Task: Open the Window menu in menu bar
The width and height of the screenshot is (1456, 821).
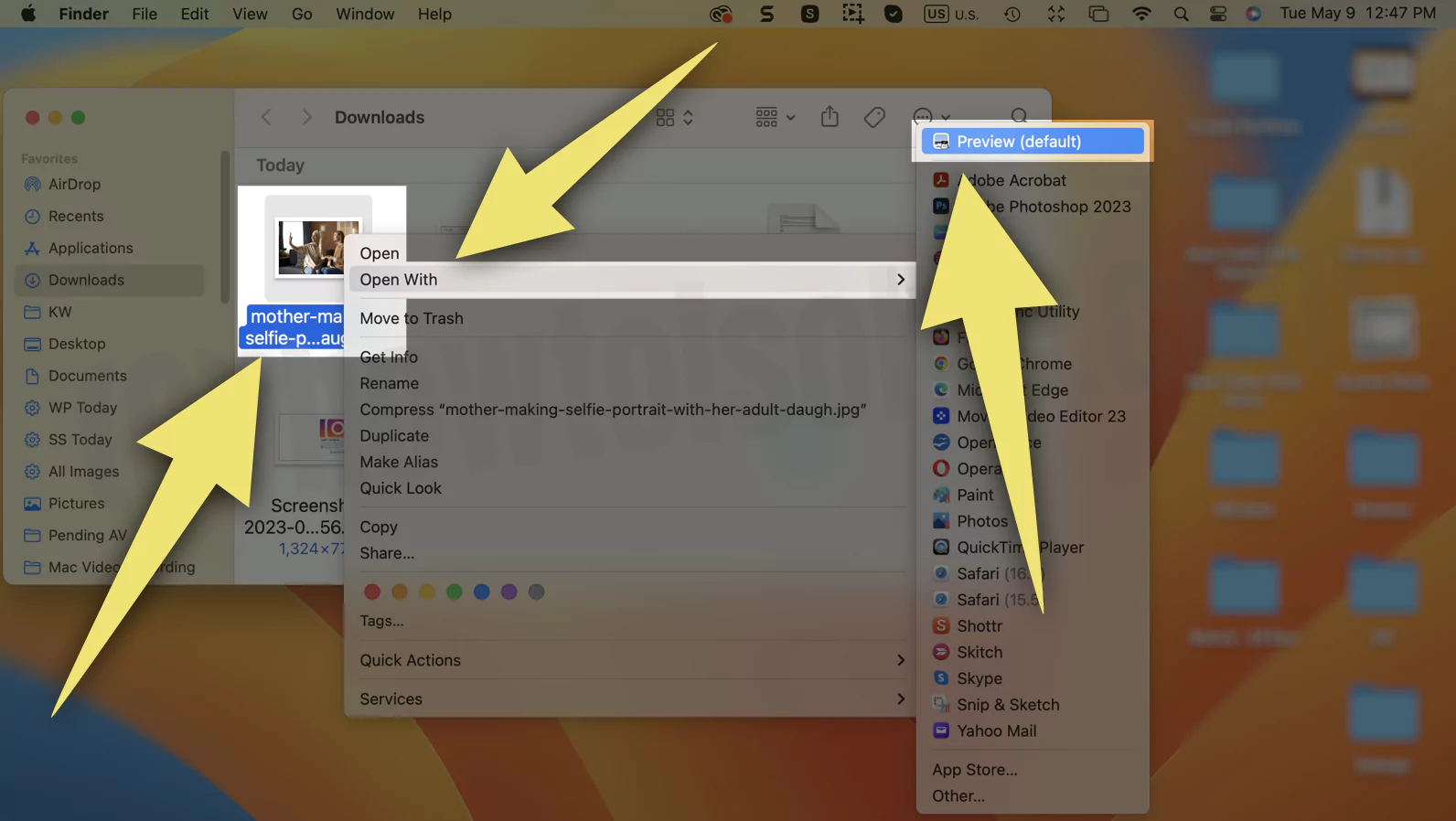Action: coord(365,14)
